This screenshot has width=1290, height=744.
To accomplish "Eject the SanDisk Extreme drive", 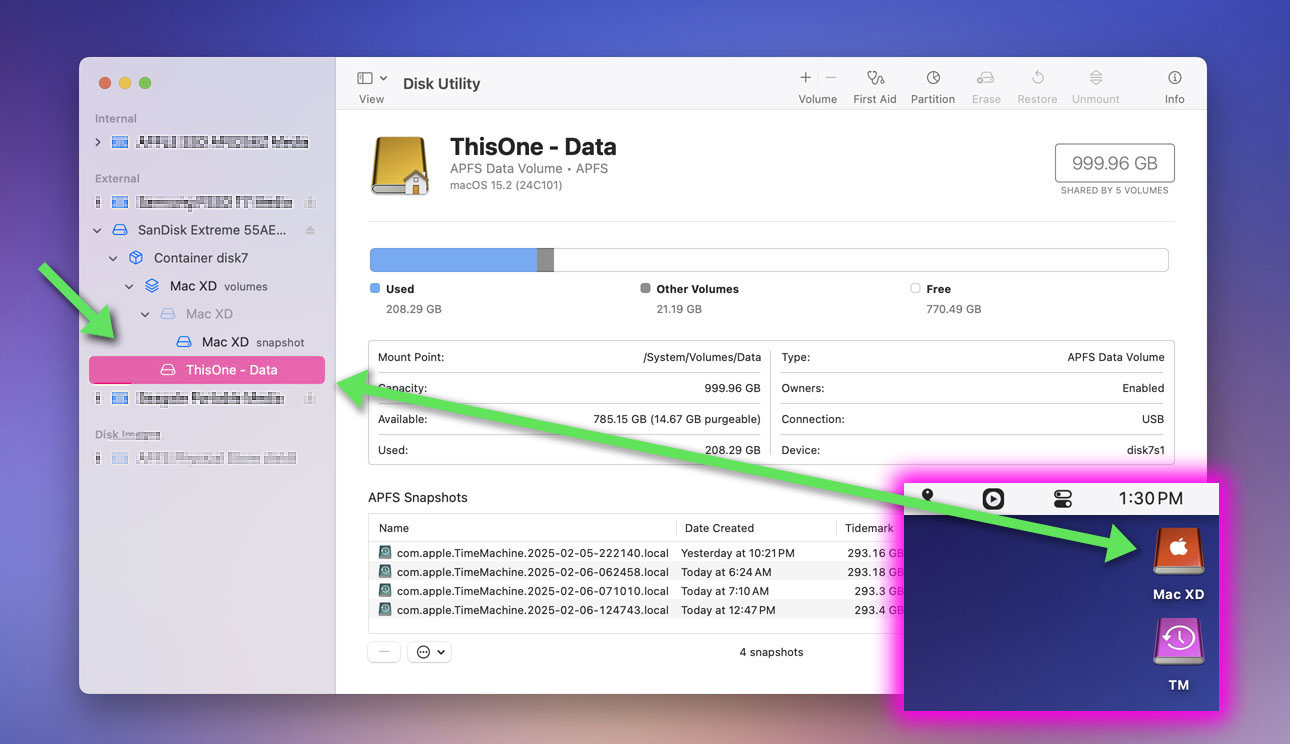I will tap(310, 230).
